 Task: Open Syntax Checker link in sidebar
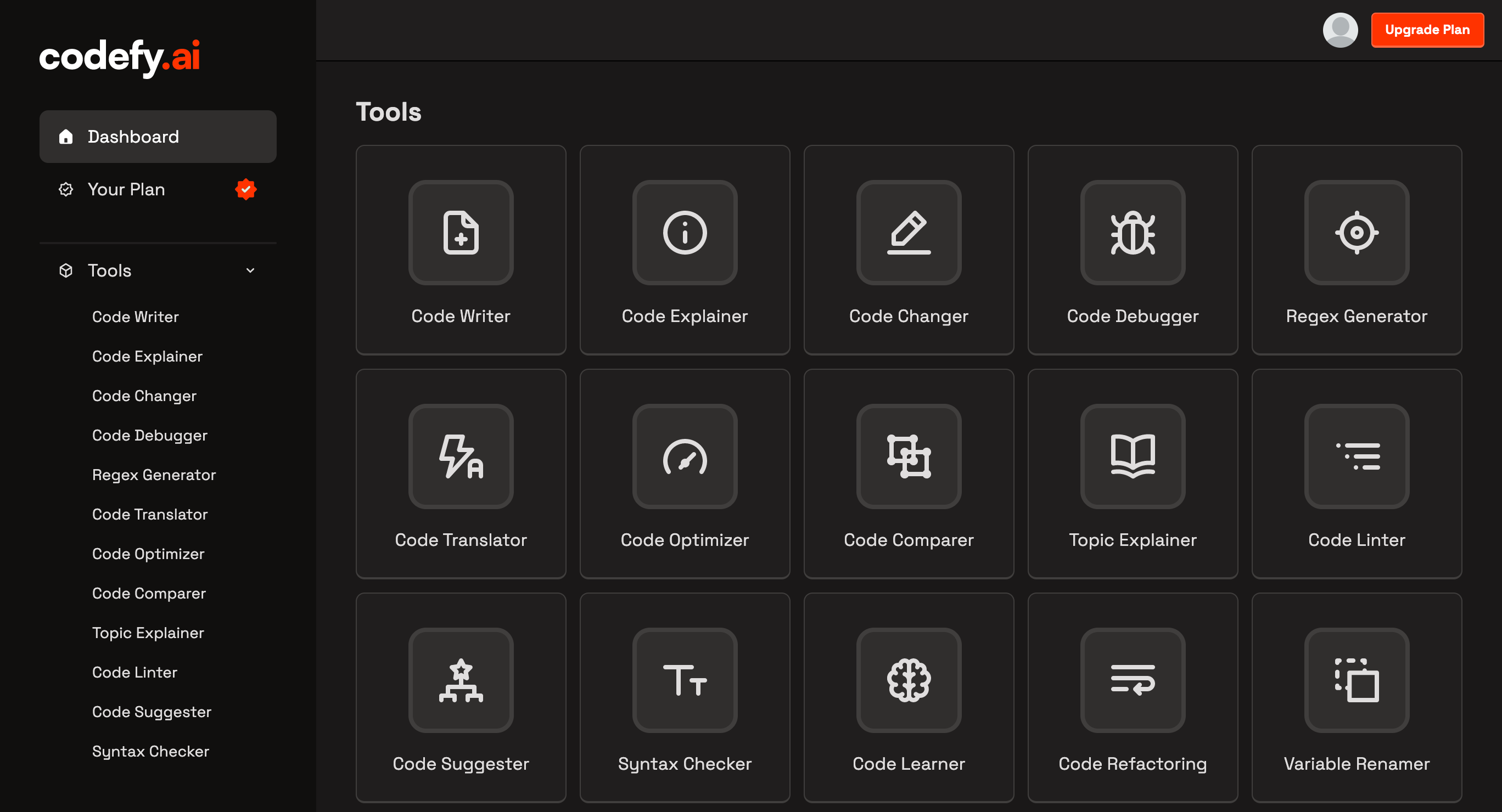coord(150,751)
